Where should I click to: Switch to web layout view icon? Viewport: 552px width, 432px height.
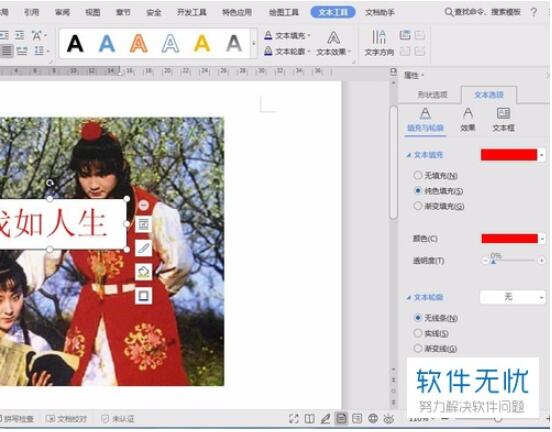tap(373, 418)
